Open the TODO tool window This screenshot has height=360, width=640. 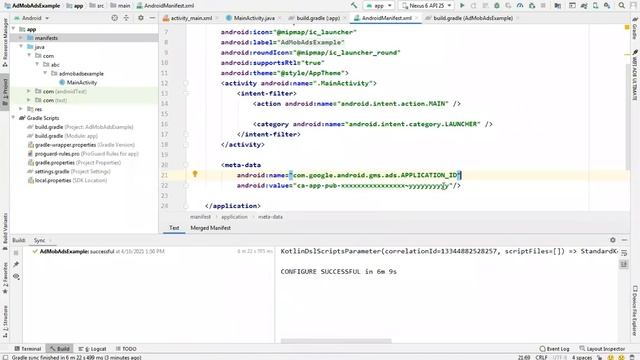pos(126,349)
